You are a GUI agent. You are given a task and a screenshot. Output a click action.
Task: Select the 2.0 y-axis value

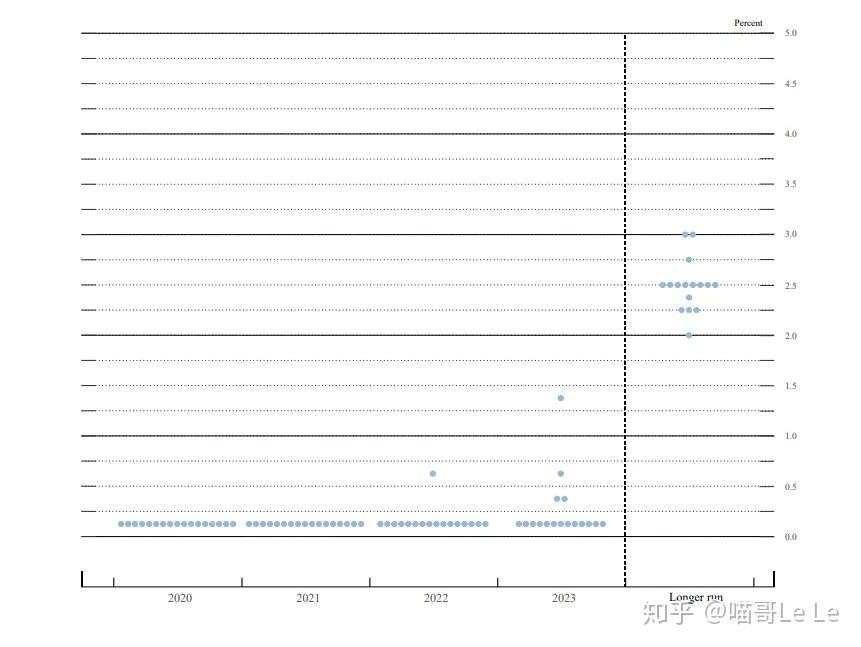tap(790, 336)
